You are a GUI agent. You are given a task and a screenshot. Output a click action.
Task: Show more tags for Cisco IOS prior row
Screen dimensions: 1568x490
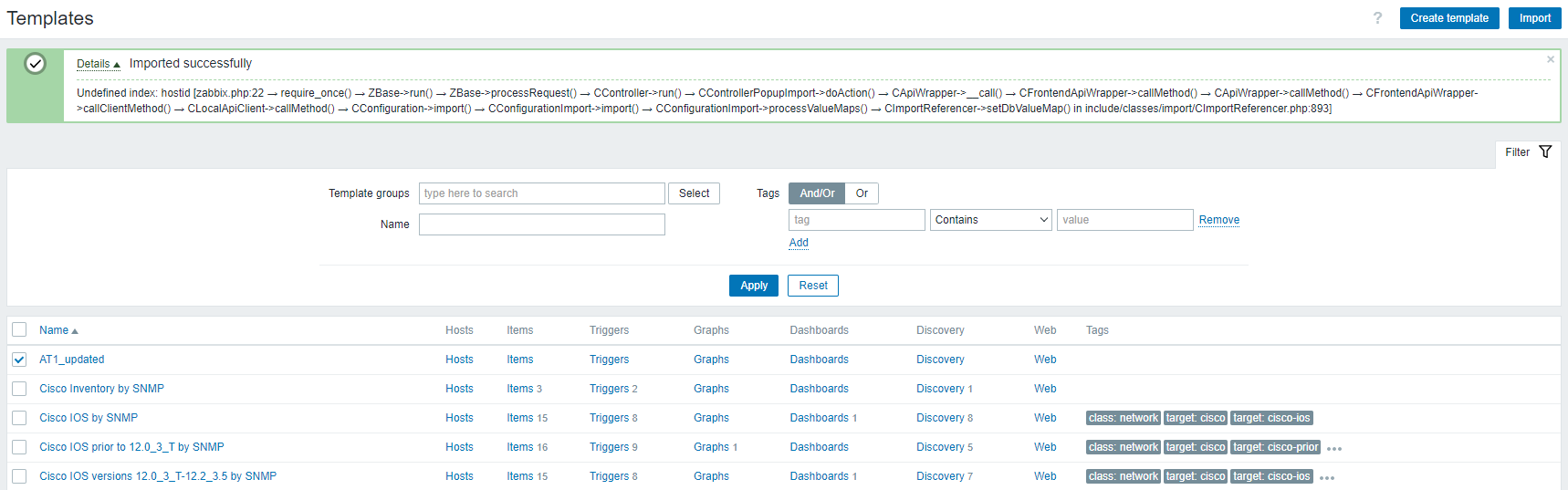[1334, 448]
